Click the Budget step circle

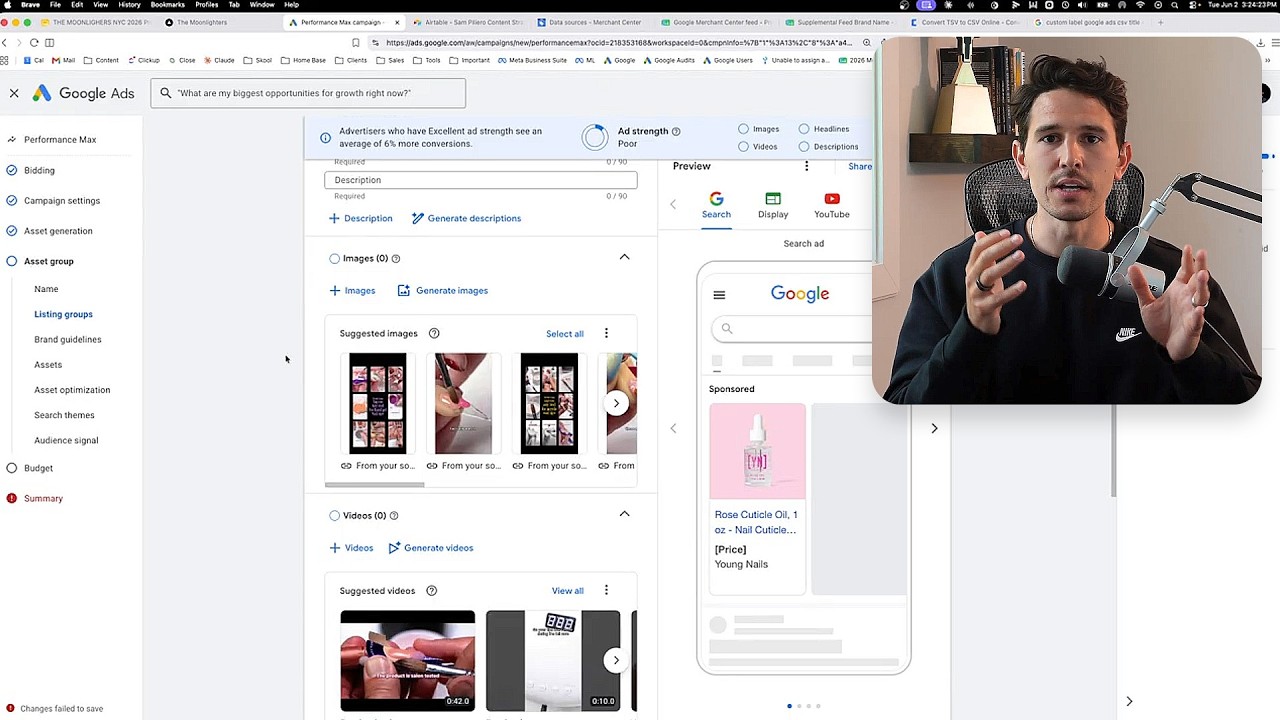(x=12, y=468)
